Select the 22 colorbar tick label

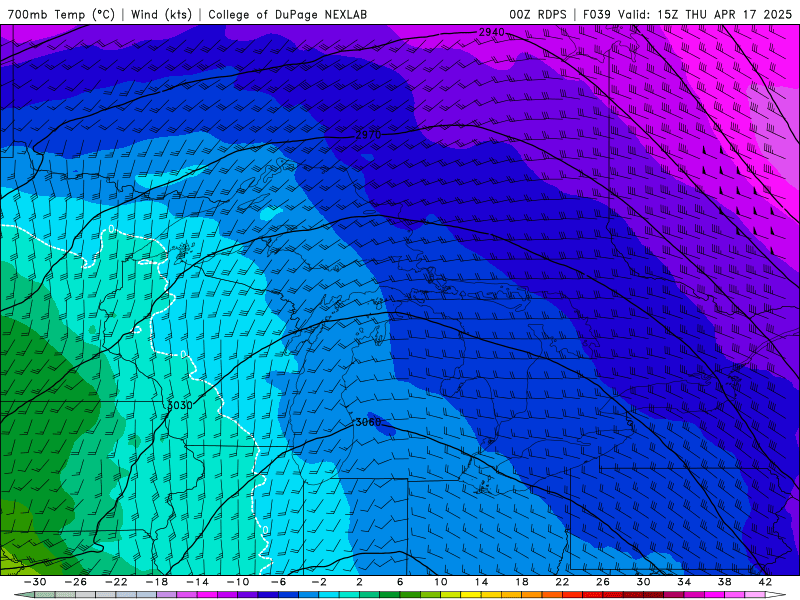click(562, 582)
